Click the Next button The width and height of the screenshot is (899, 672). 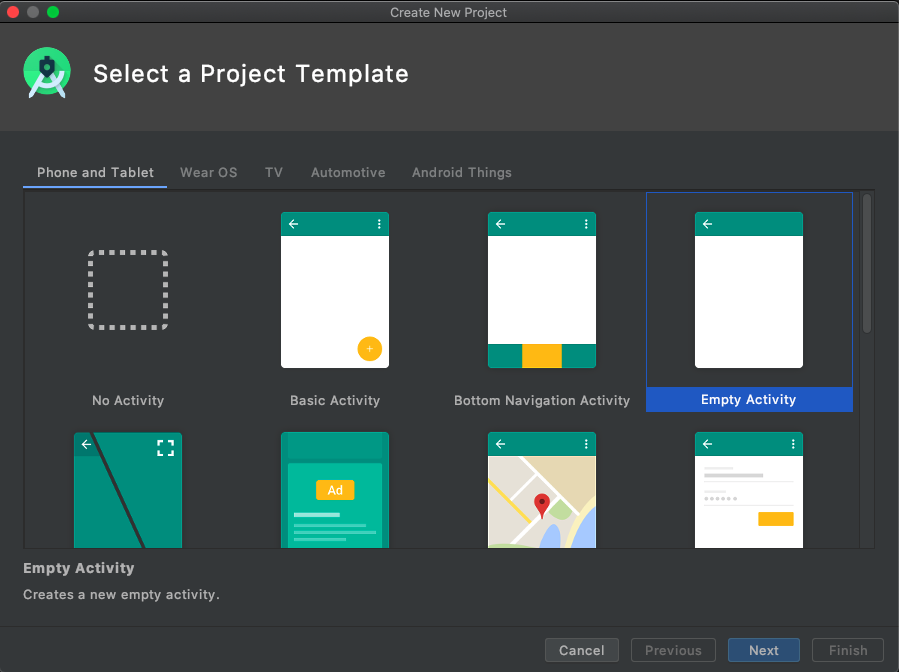pyautogui.click(x=764, y=650)
